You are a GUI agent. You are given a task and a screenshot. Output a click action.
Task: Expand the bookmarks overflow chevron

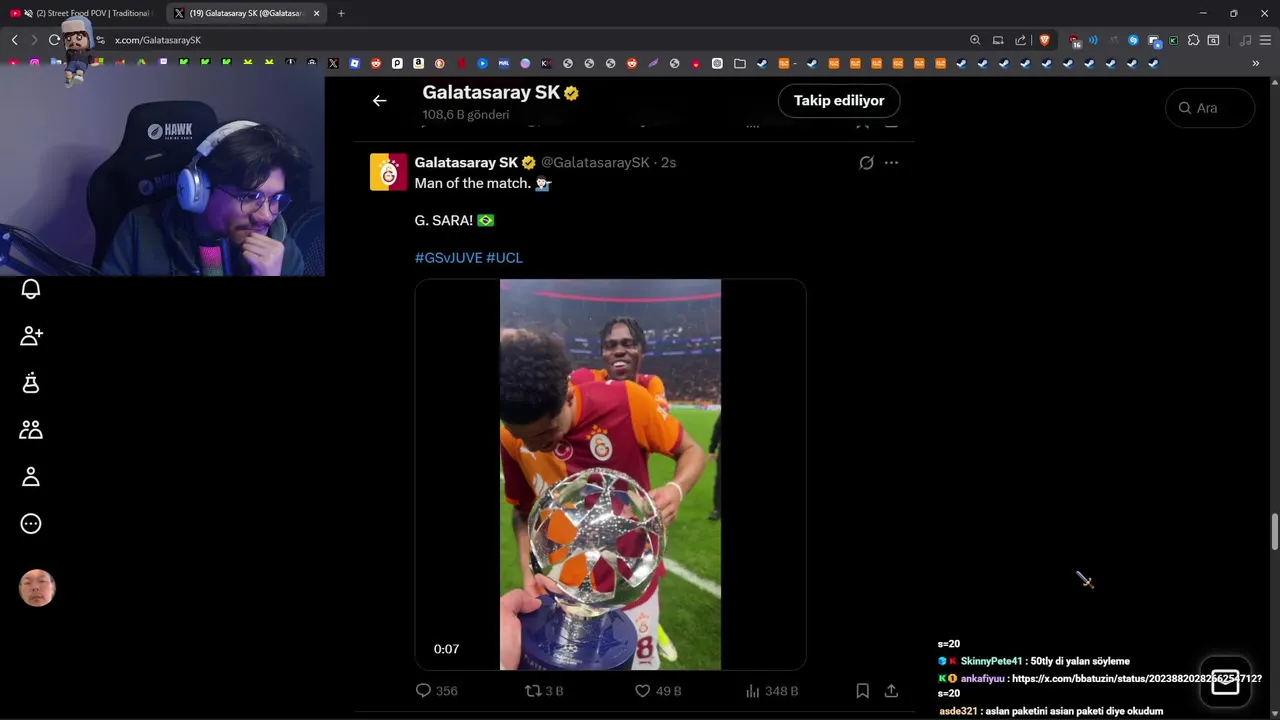pos(1255,63)
